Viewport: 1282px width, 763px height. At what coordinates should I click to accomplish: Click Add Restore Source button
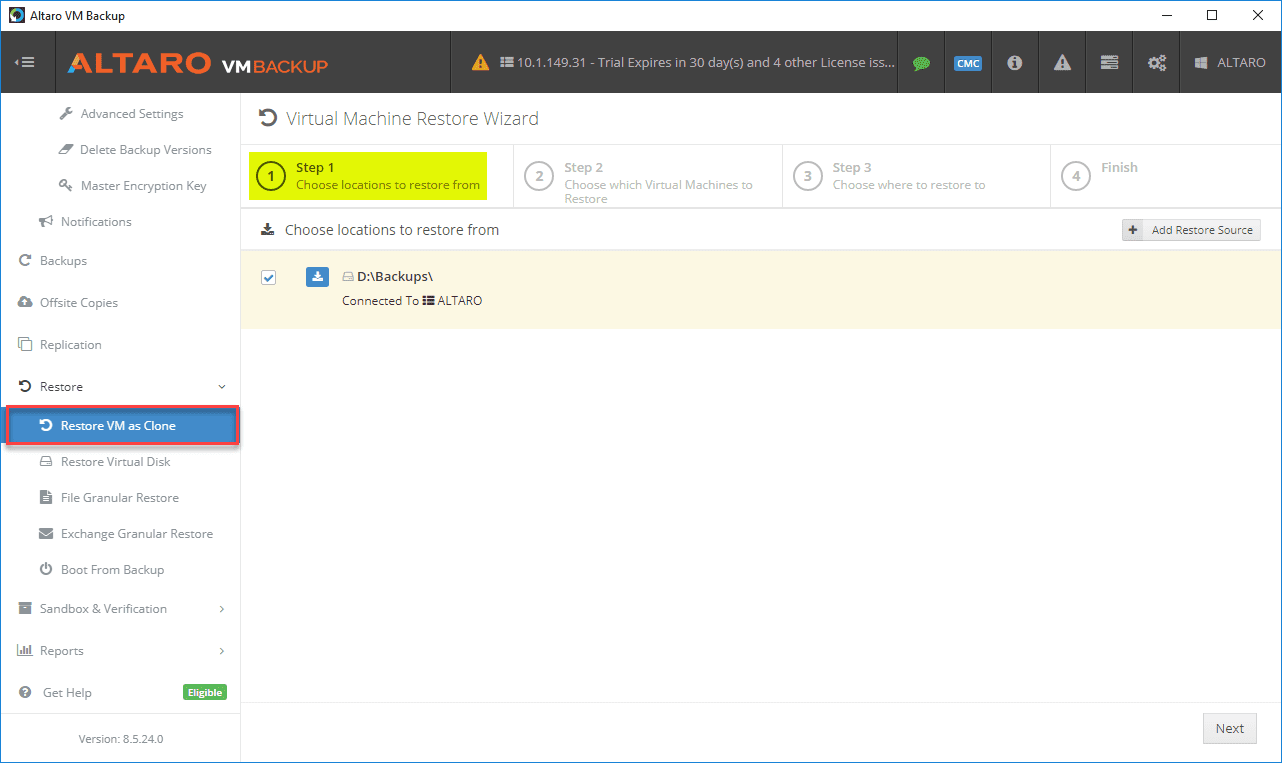pyautogui.click(x=1191, y=230)
